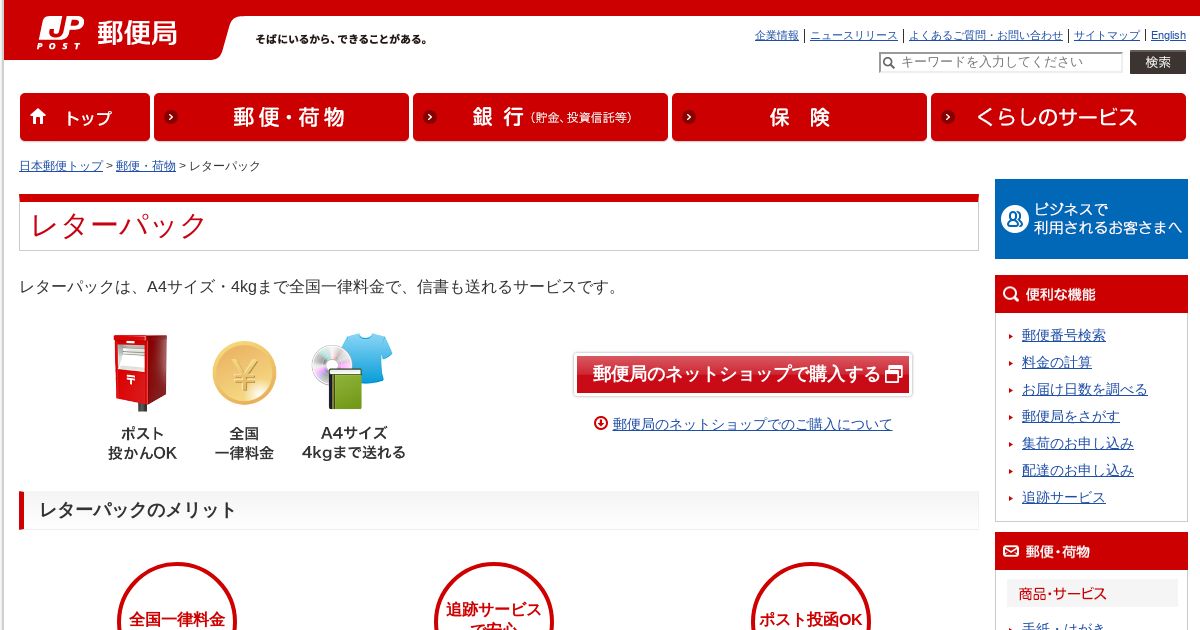The height and width of the screenshot is (630, 1200).
Task: Click the home icon in the トップ button
Action: [x=39, y=117]
